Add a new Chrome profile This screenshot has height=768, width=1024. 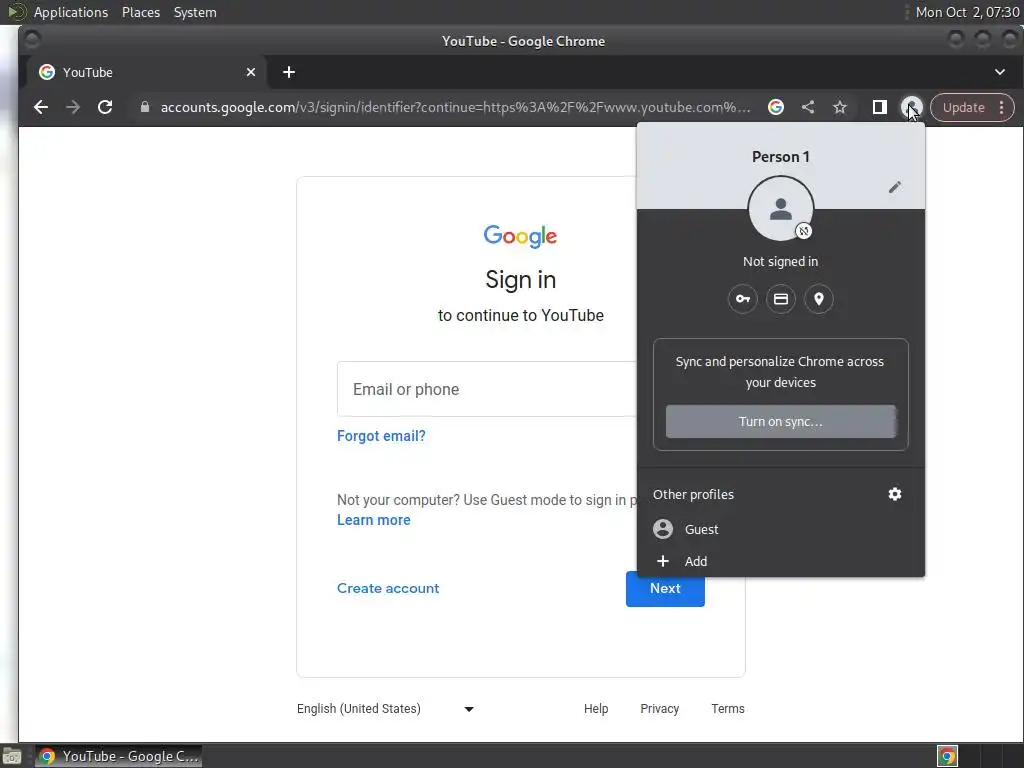coord(780,562)
